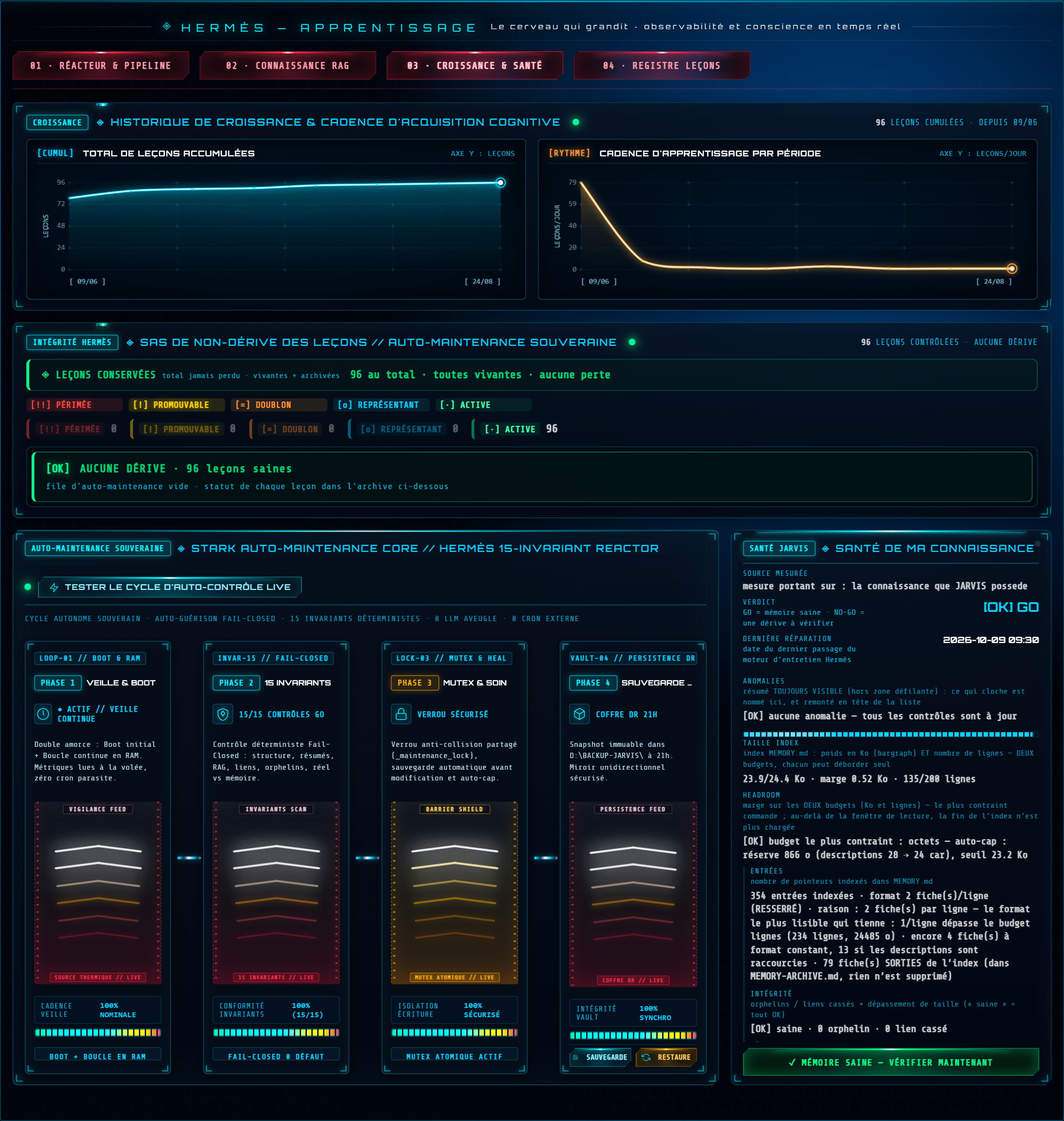Click the orange endpoint marker on rythme chart
The width and height of the screenshot is (1064, 1121).
pos(1012,268)
